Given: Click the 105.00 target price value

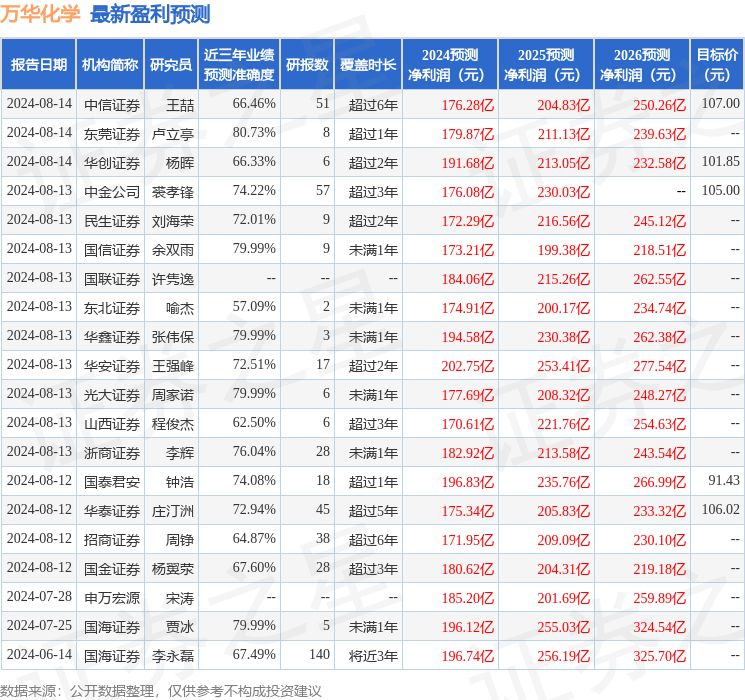Looking at the screenshot, I should tap(720, 190).
